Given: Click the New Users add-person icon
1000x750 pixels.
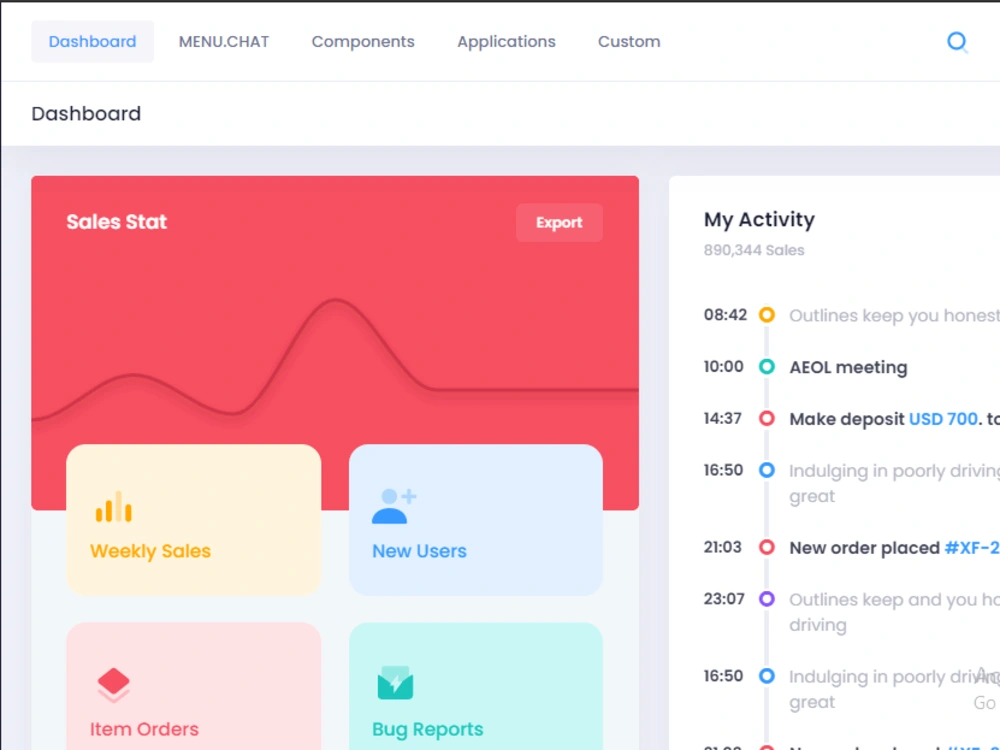Looking at the screenshot, I should [394, 506].
